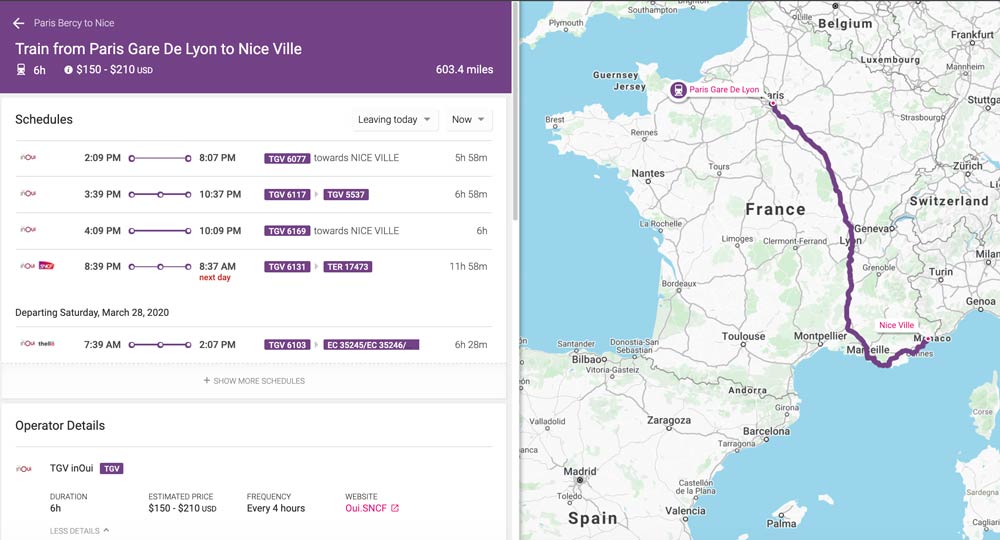Click the Departing Saturday, March 28, 2020 heading
Viewport: 1000px width, 540px height.
click(92, 312)
